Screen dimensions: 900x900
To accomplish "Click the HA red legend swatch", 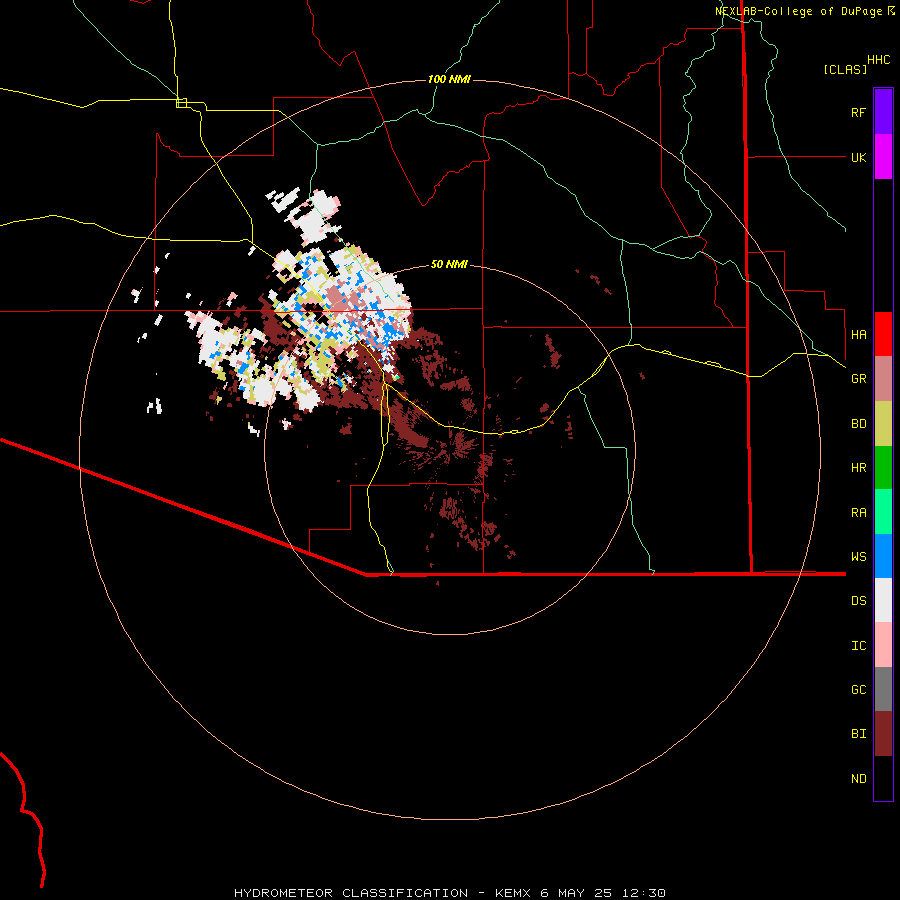I will coord(883,334).
